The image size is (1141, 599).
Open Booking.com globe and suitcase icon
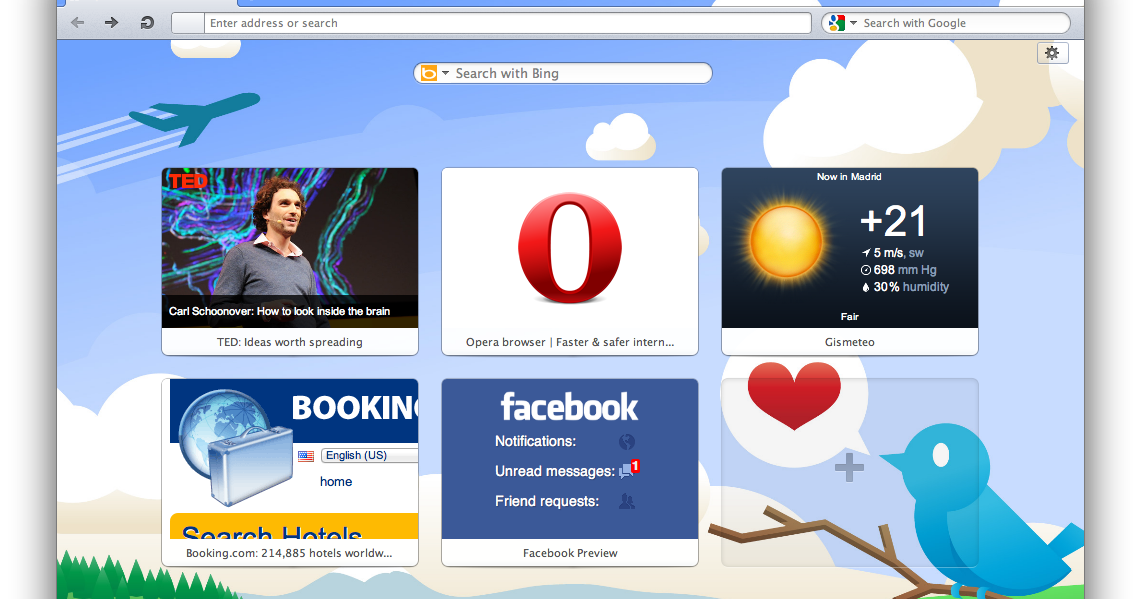pos(234,448)
